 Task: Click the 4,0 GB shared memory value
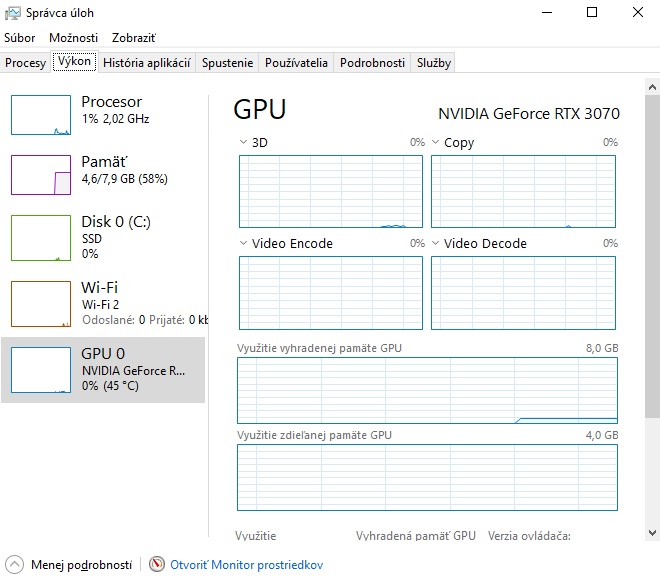[602, 435]
